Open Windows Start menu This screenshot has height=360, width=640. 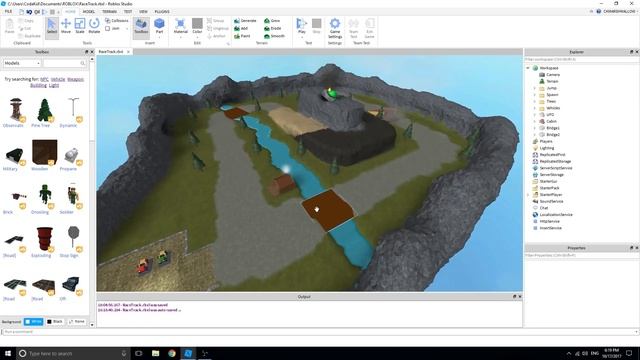click(8, 353)
